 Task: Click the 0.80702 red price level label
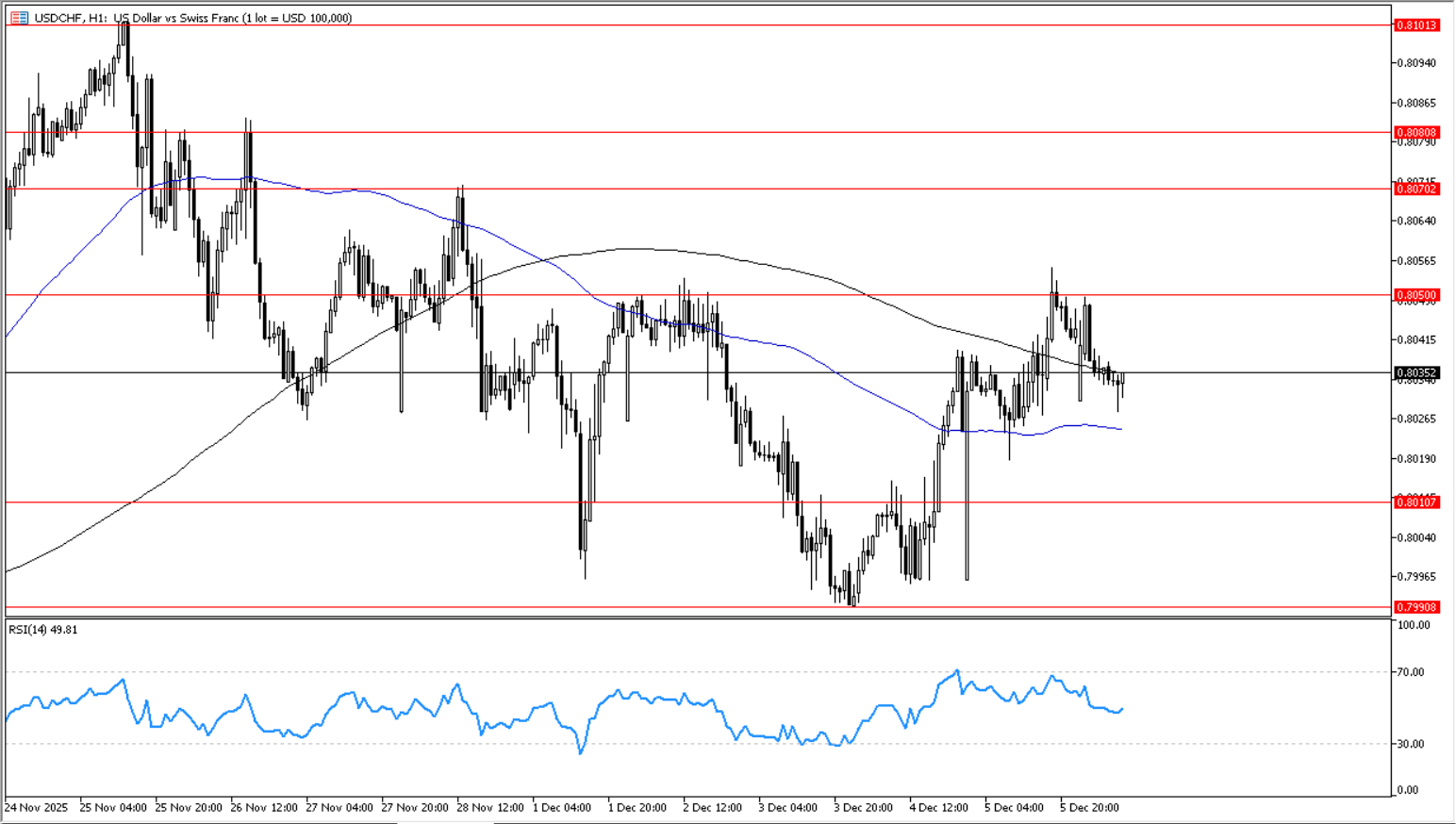click(x=1416, y=190)
